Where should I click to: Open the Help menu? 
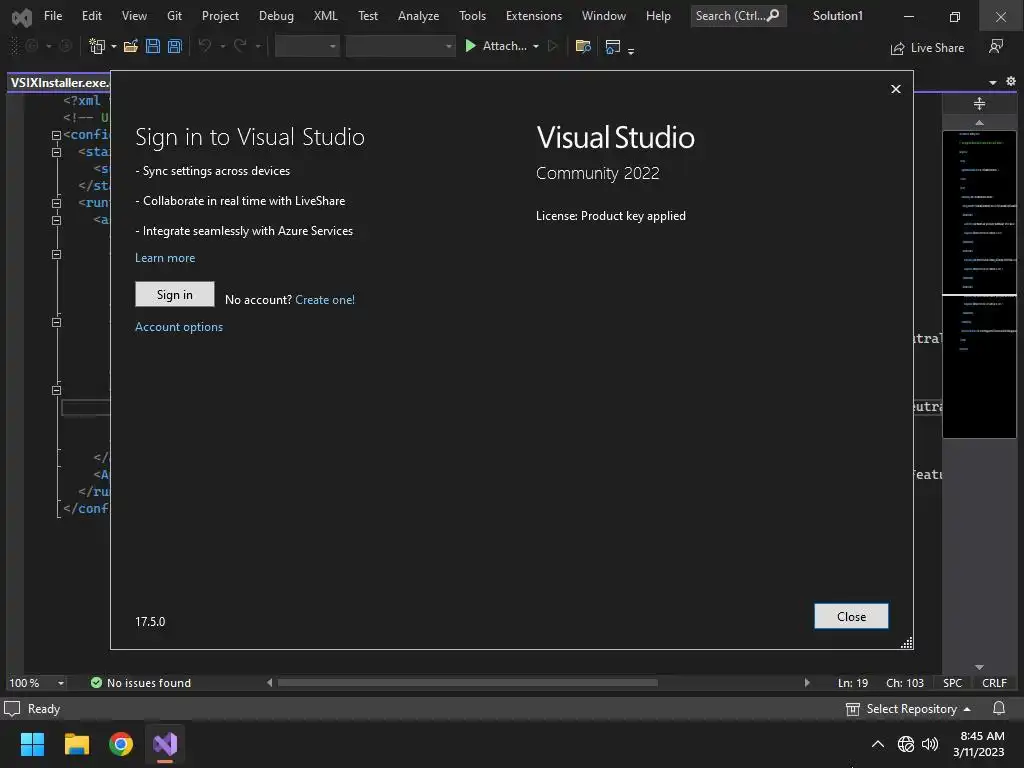coord(658,16)
